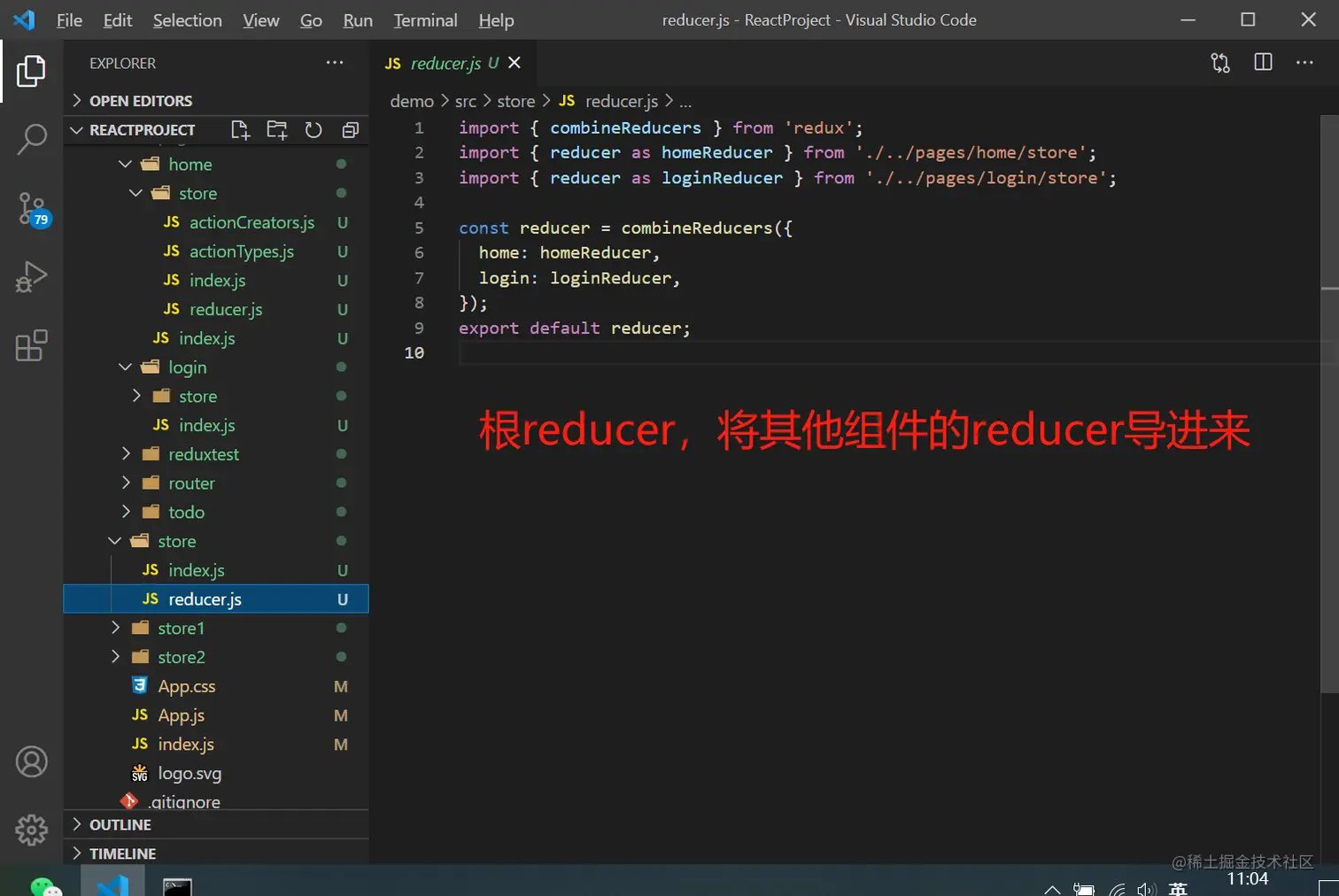Click src in the breadcrumb path
This screenshot has width=1339, height=896.
(466, 102)
